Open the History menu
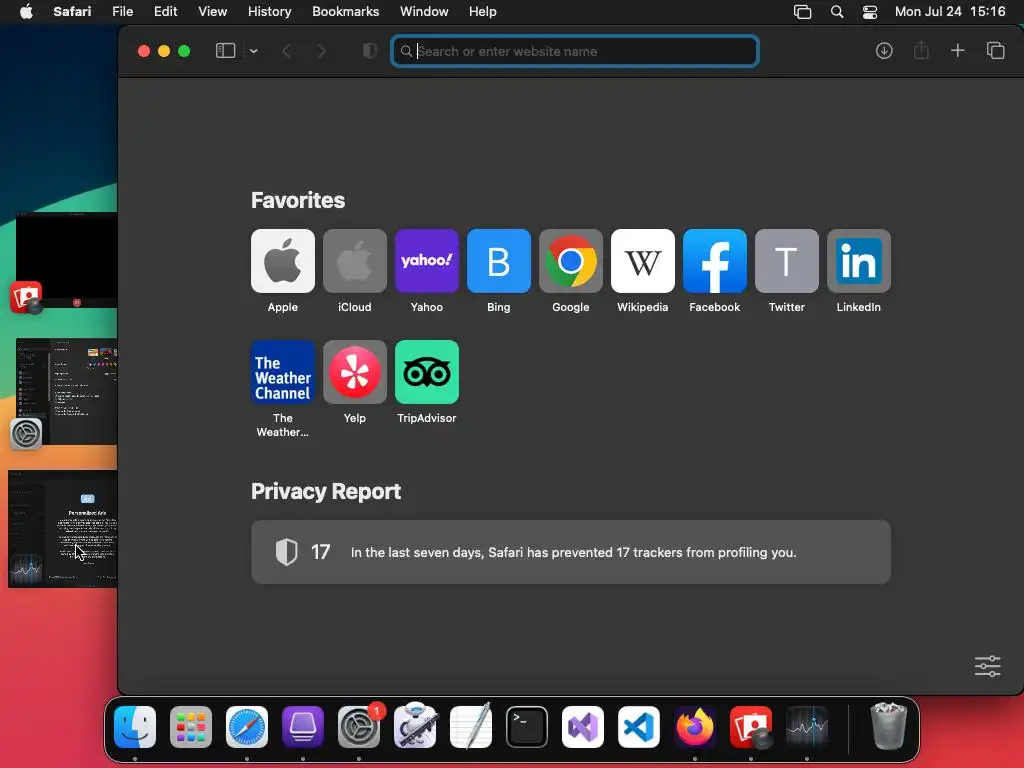This screenshot has height=768, width=1024. point(269,12)
